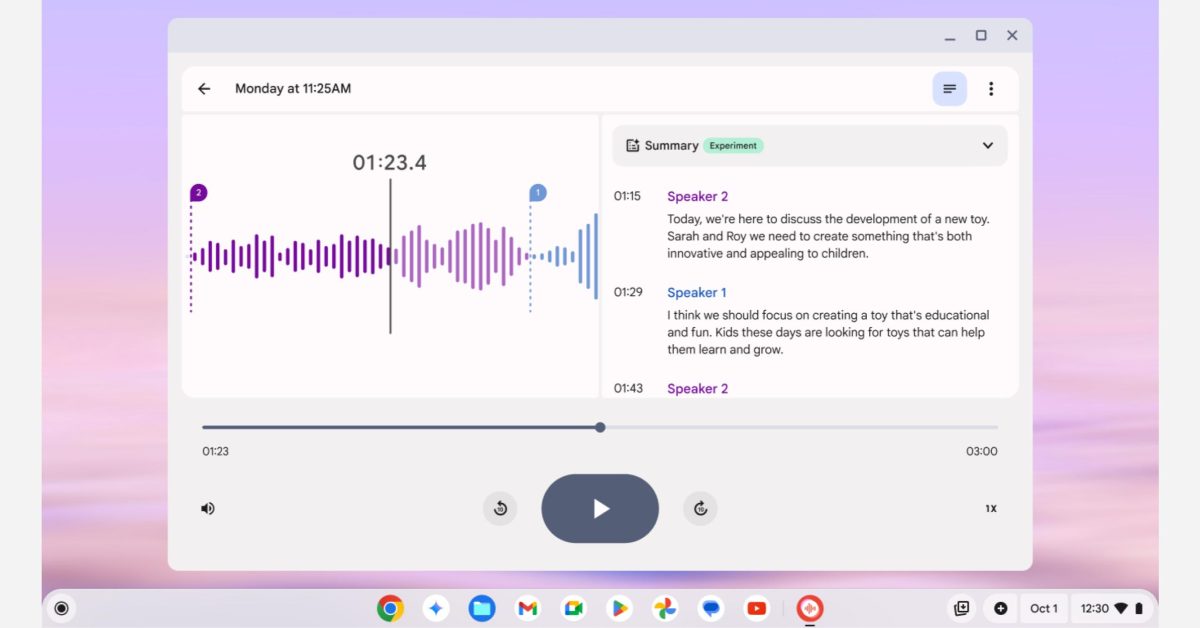
Task: Open the Recorder app from the shelf
Action: click(809, 608)
